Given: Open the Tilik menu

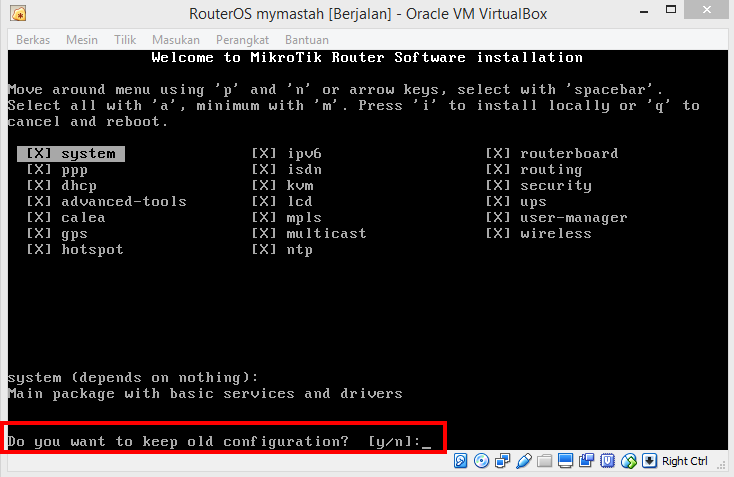Looking at the screenshot, I should coord(125,40).
